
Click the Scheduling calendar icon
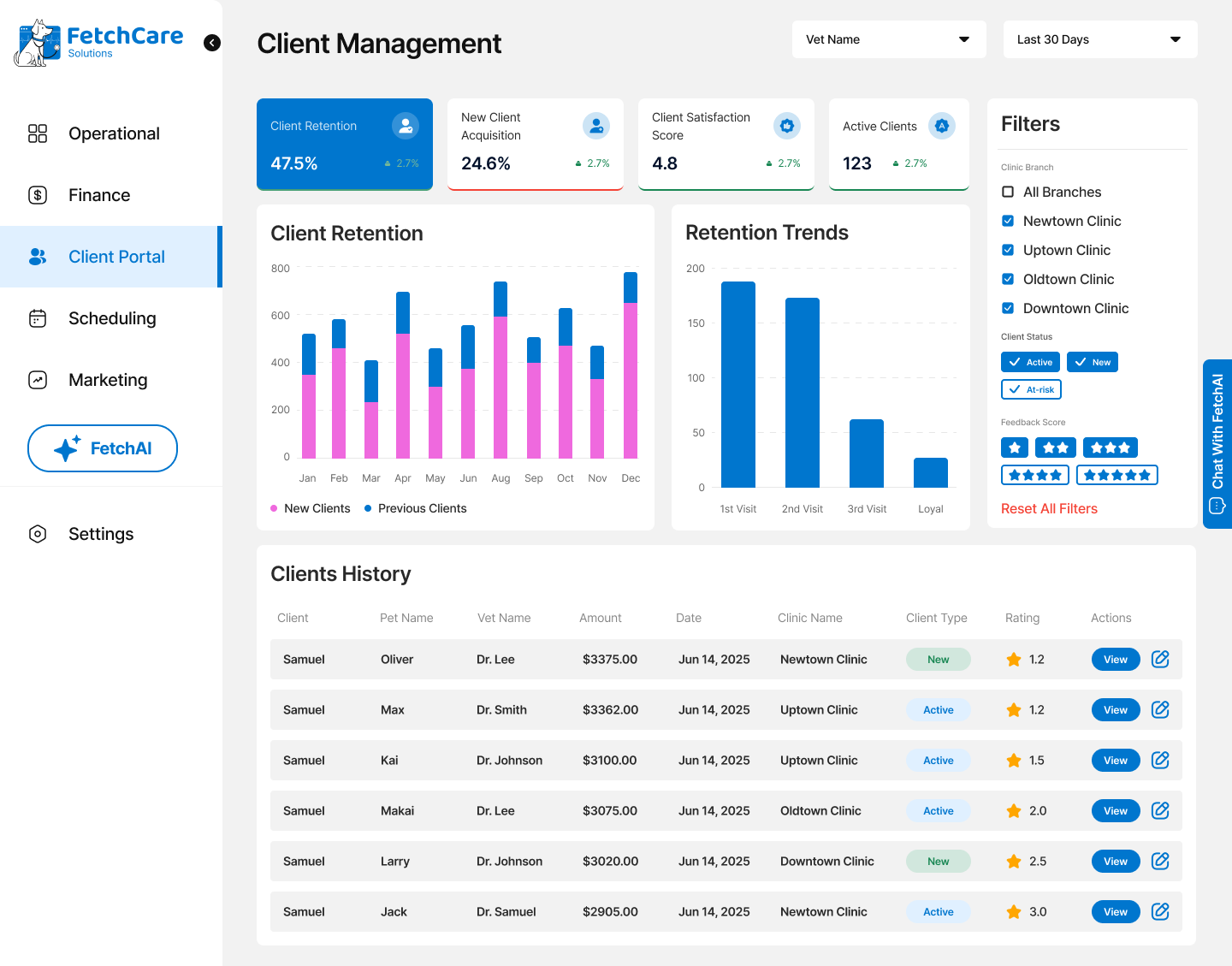[x=38, y=318]
